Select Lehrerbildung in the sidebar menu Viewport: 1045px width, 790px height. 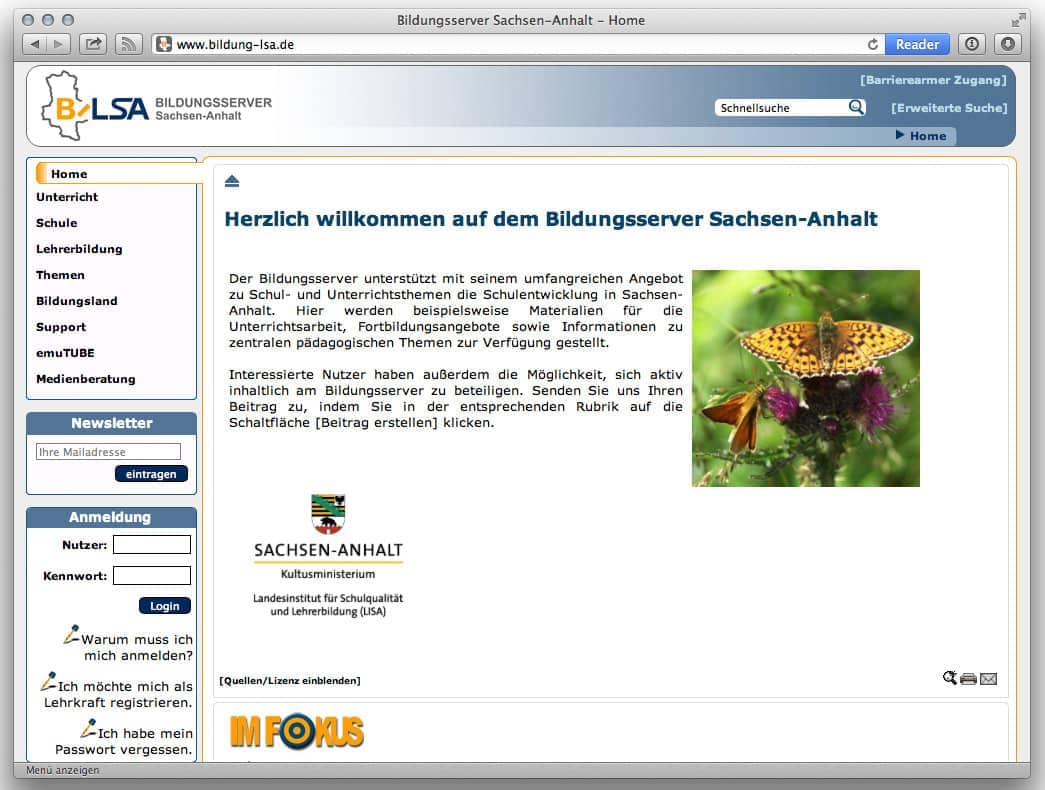[79, 249]
